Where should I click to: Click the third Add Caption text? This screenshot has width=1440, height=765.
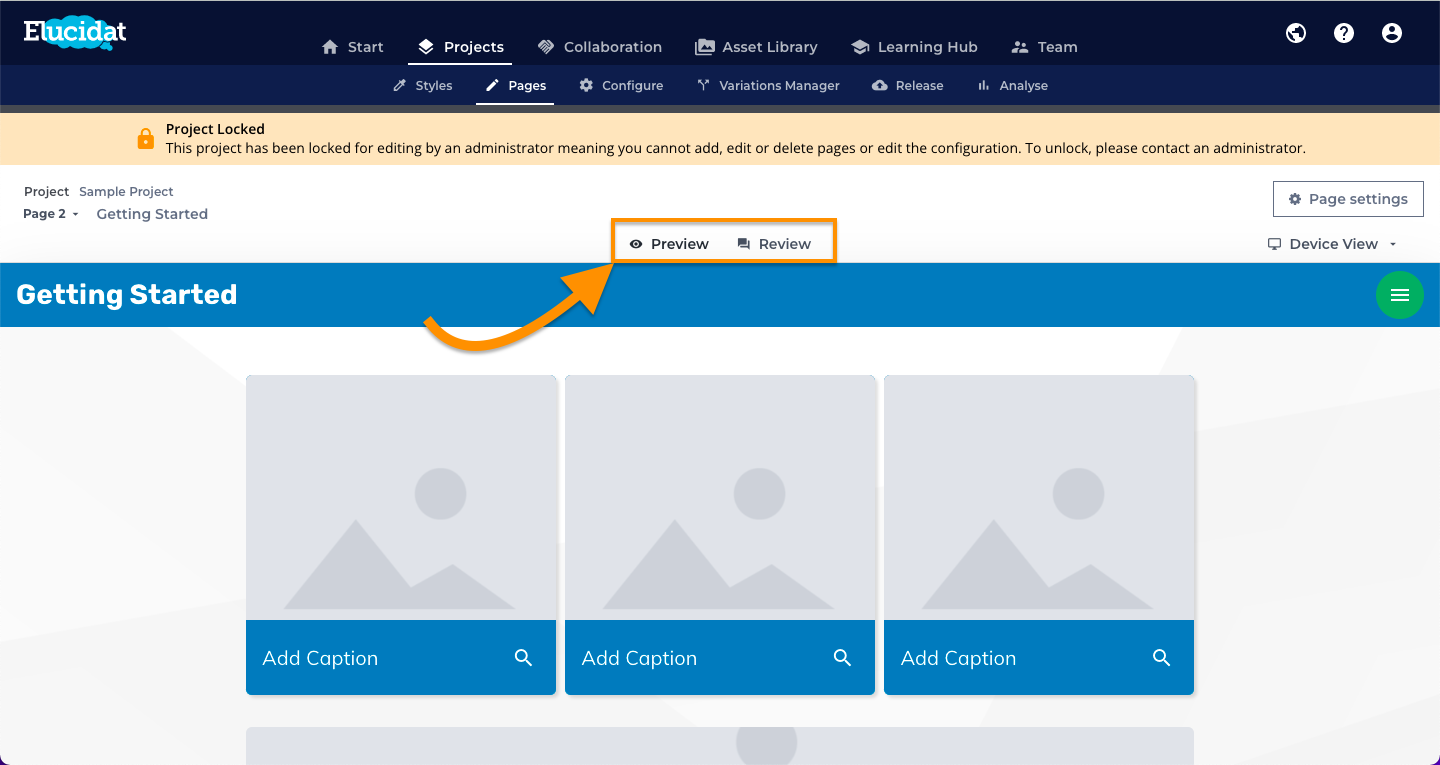(958, 658)
